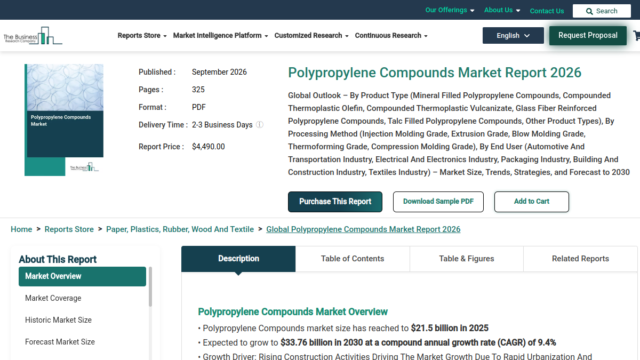Expand the Continuous Research menu
Screen dimensions: 640x360
[x=391, y=36]
